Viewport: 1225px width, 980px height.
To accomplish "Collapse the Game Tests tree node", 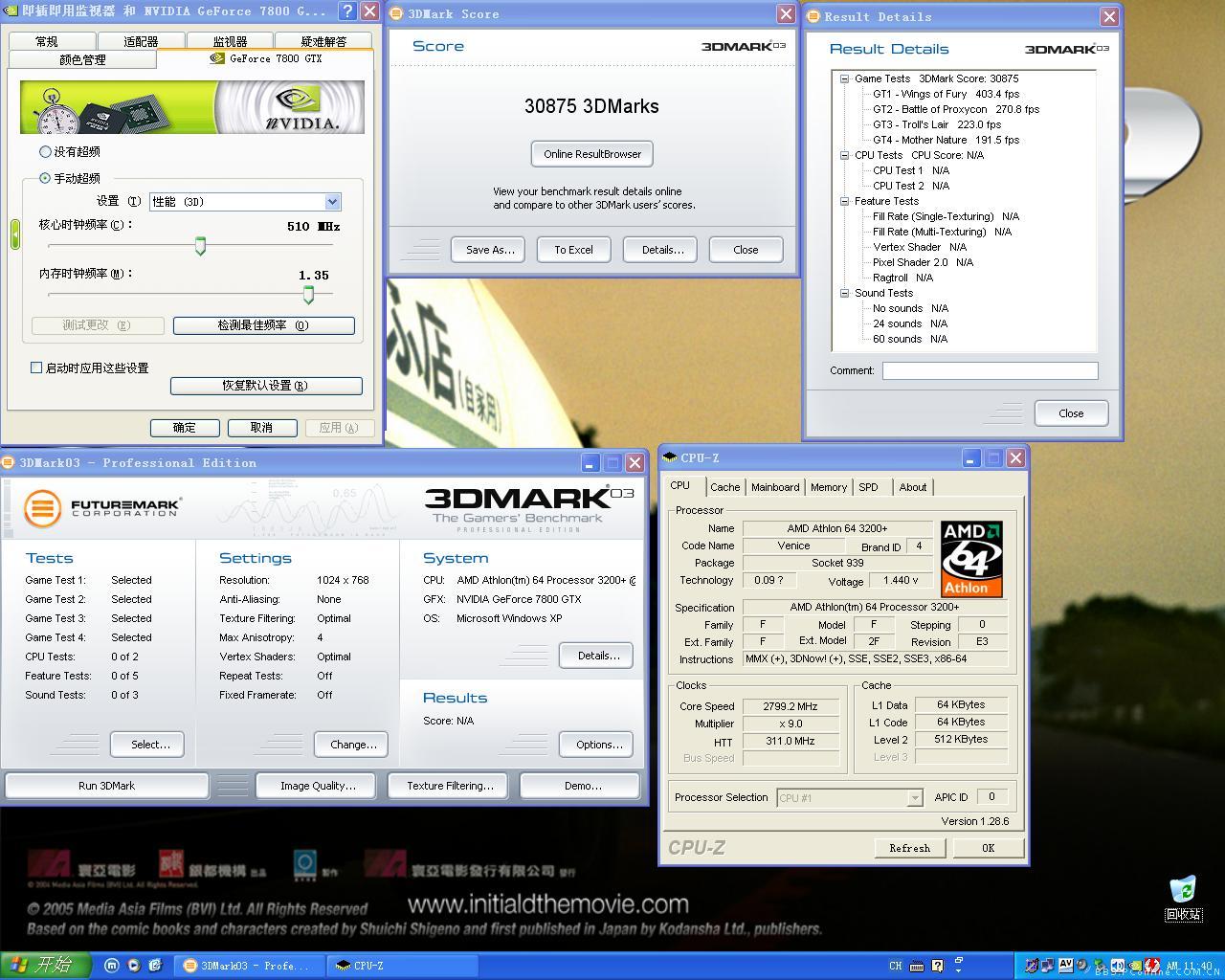I will [844, 78].
